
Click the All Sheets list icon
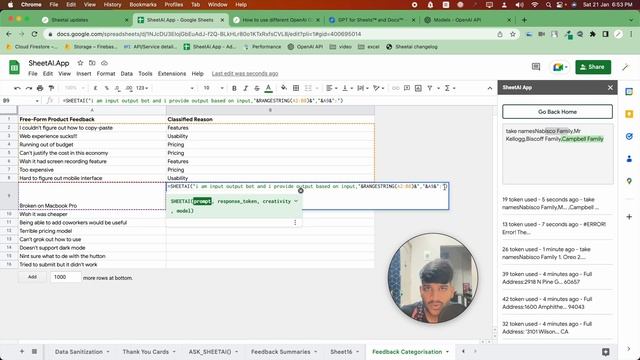(x=34, y=351)
